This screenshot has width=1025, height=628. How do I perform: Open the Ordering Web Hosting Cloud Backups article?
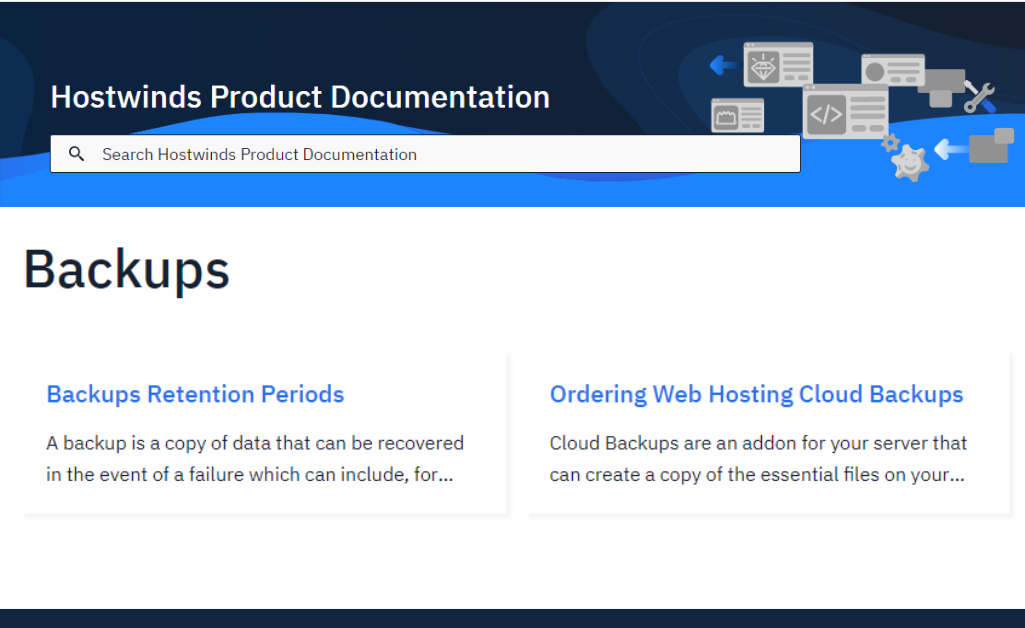point(756,394)
